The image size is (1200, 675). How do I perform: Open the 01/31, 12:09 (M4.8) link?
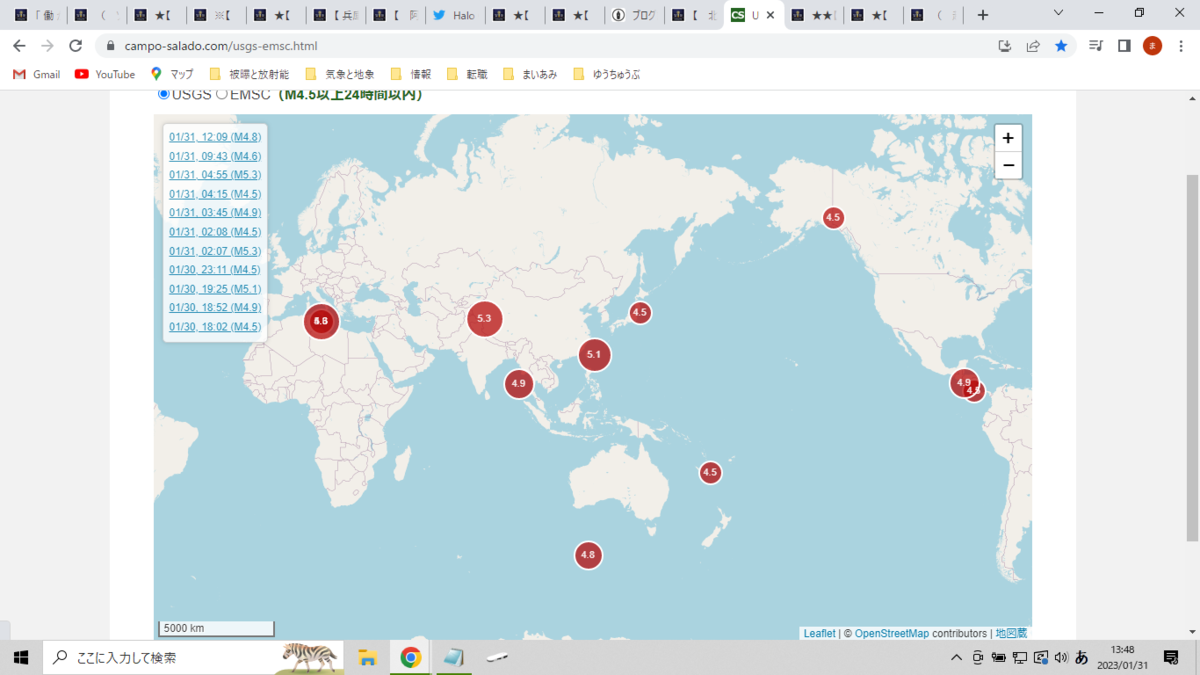(215, 137)
